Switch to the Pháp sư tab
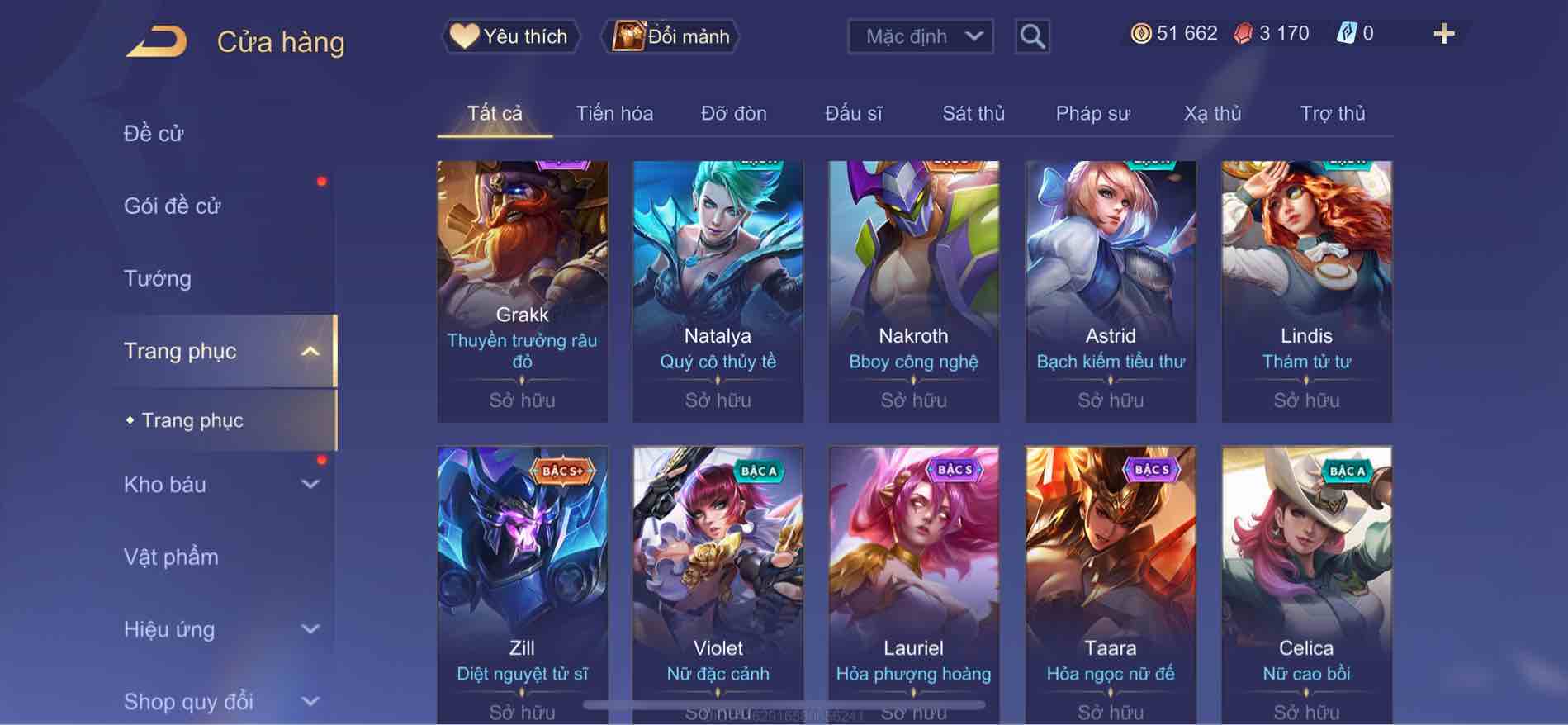The image size is (1568, 725). (1092, 113)
